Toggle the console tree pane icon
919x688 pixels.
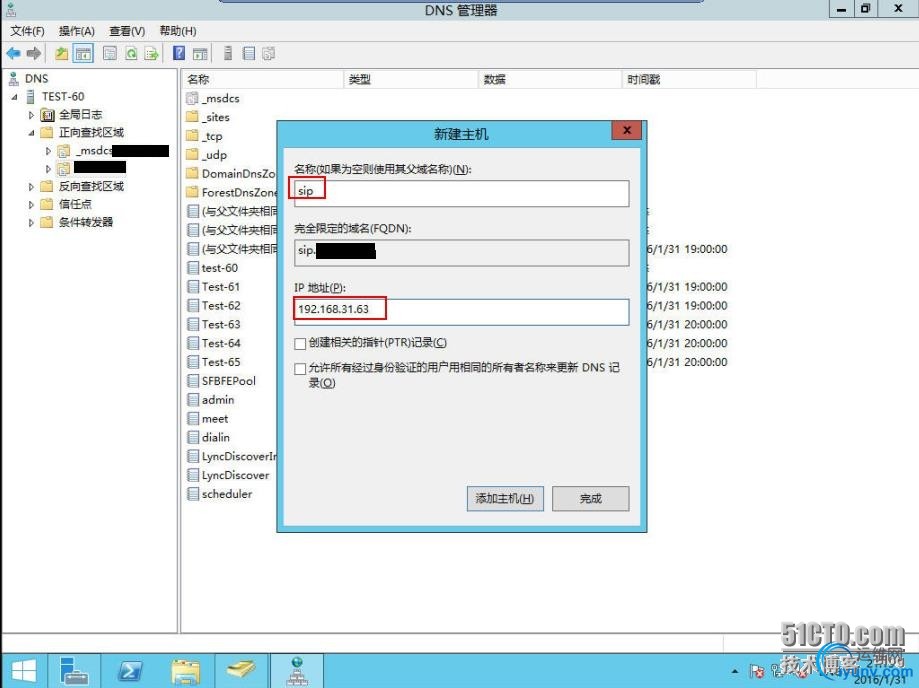coord(83,54)
